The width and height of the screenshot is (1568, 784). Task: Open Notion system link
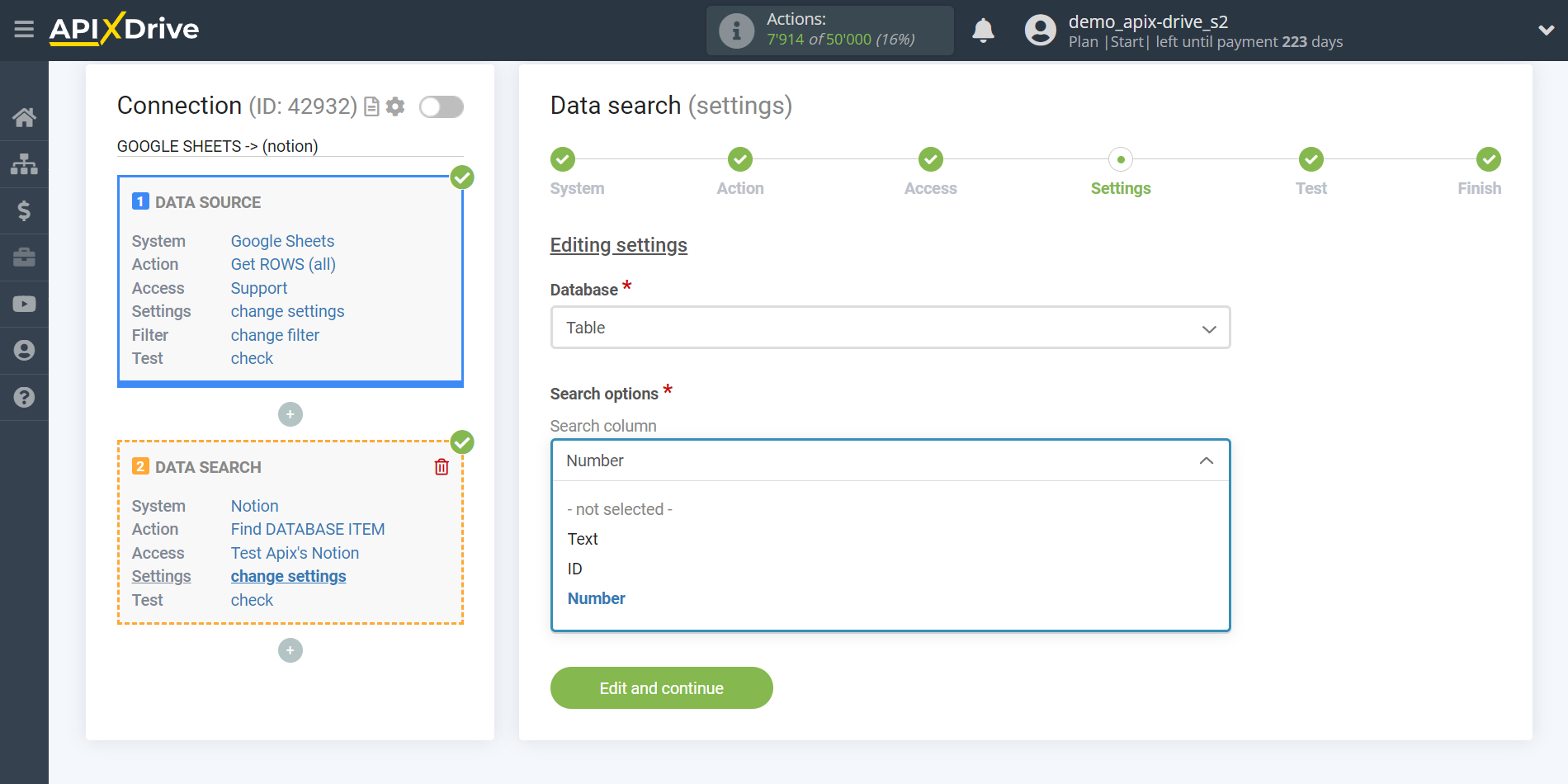pyautogui.click(x=254, y=506)
